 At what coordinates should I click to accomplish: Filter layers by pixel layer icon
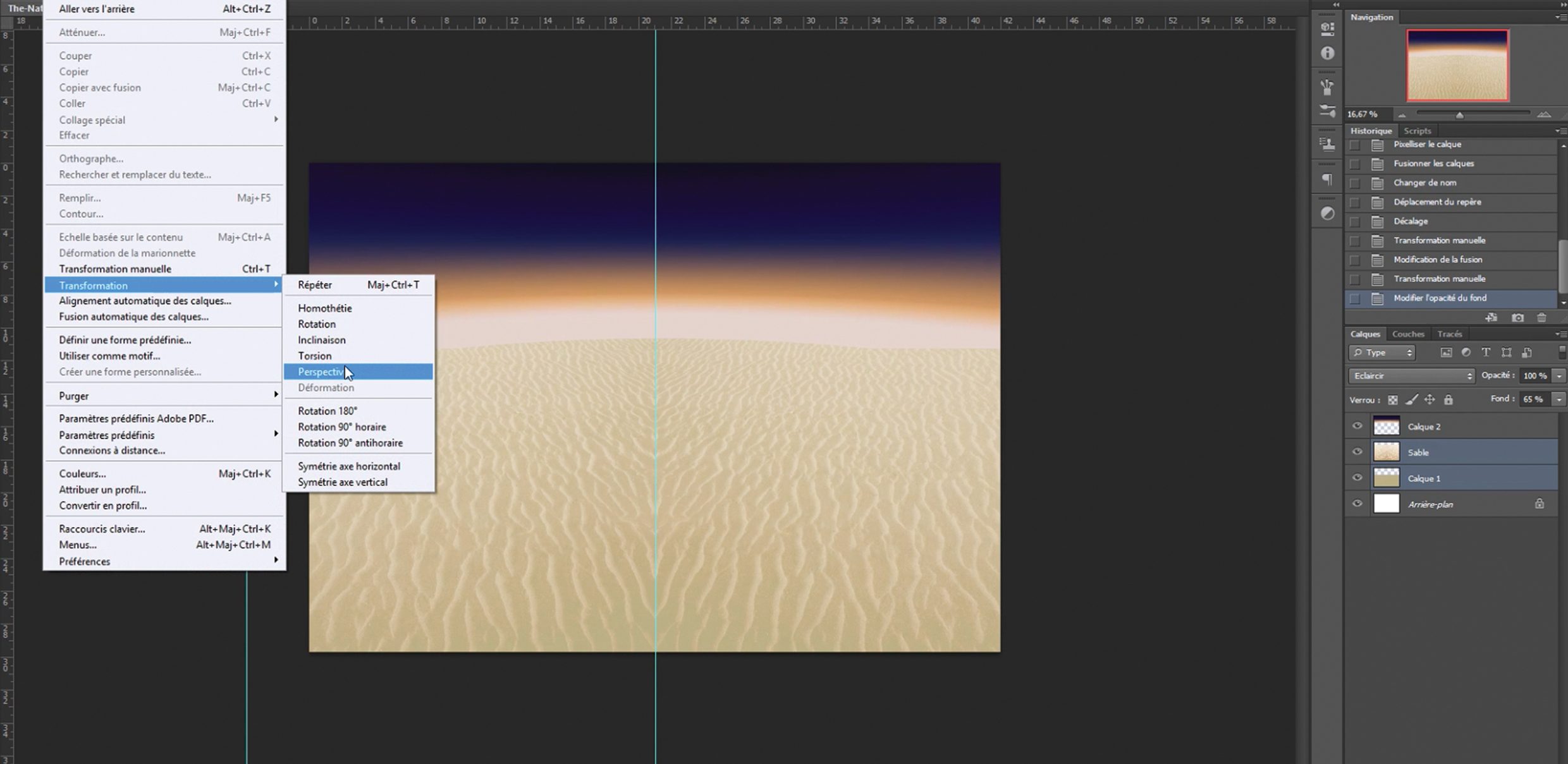tap(1446, 353)
